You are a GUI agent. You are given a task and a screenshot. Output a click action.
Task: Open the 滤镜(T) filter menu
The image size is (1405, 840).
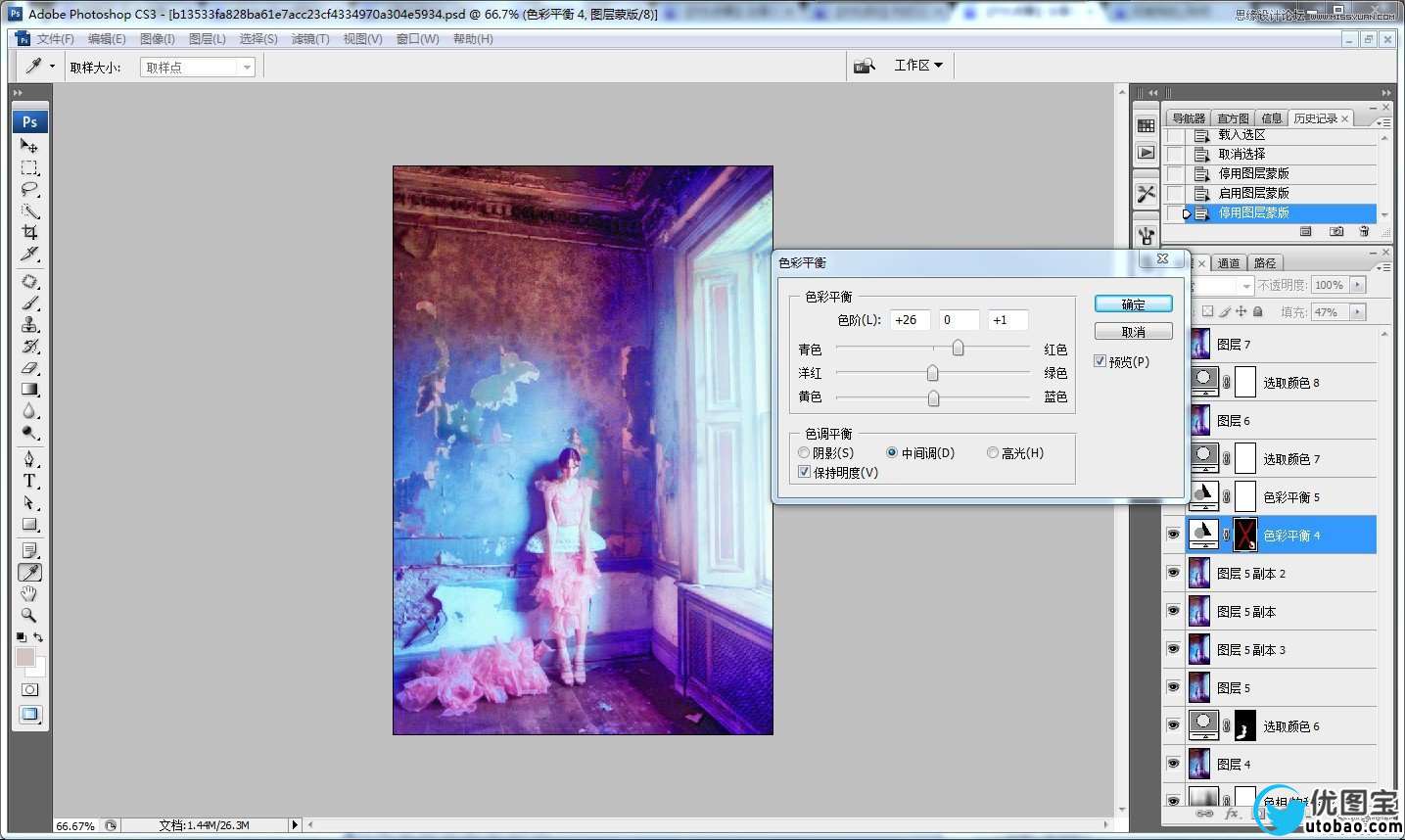coord(309,39)
